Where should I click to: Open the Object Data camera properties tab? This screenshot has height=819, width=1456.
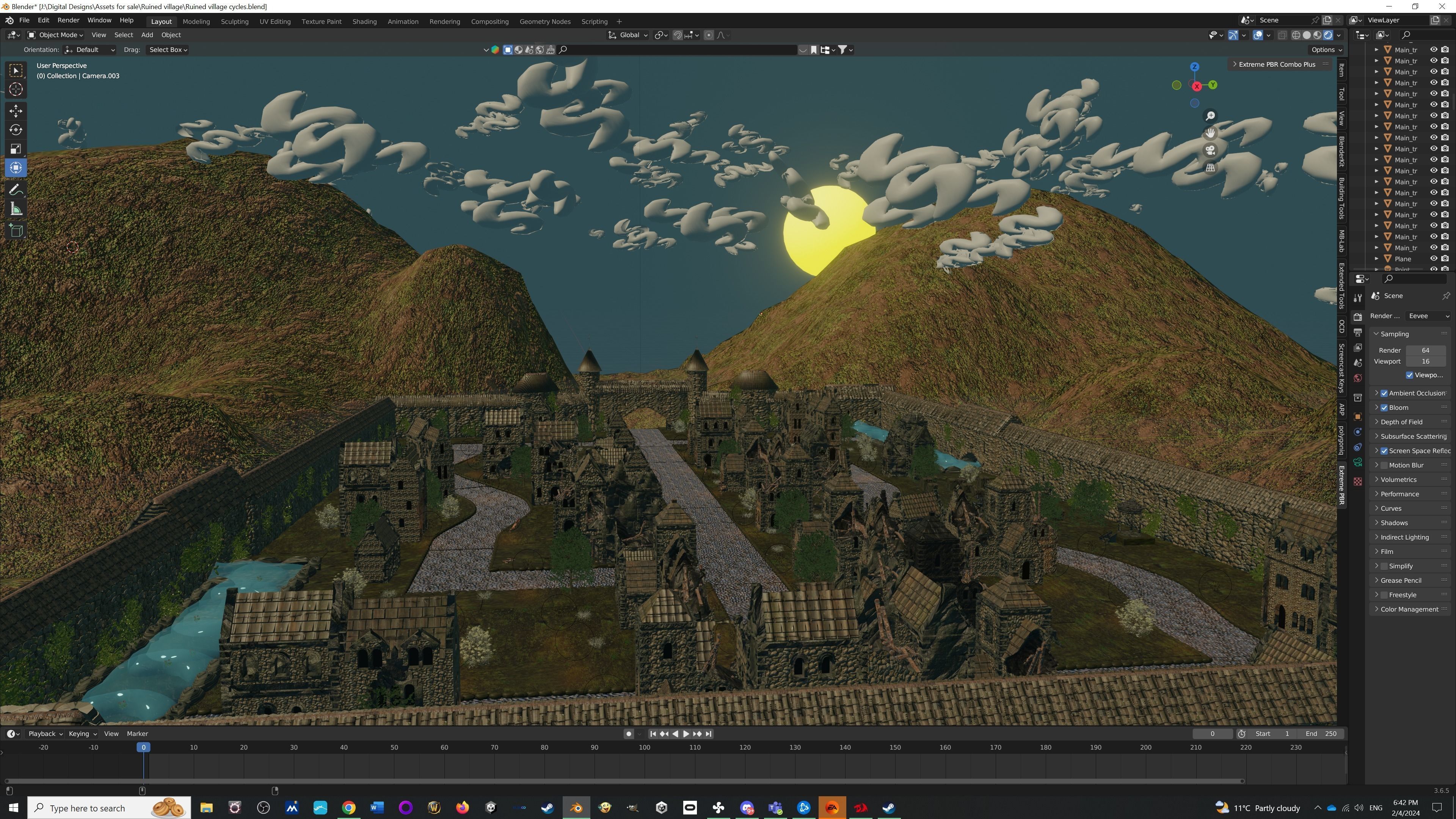[1358, 462]
